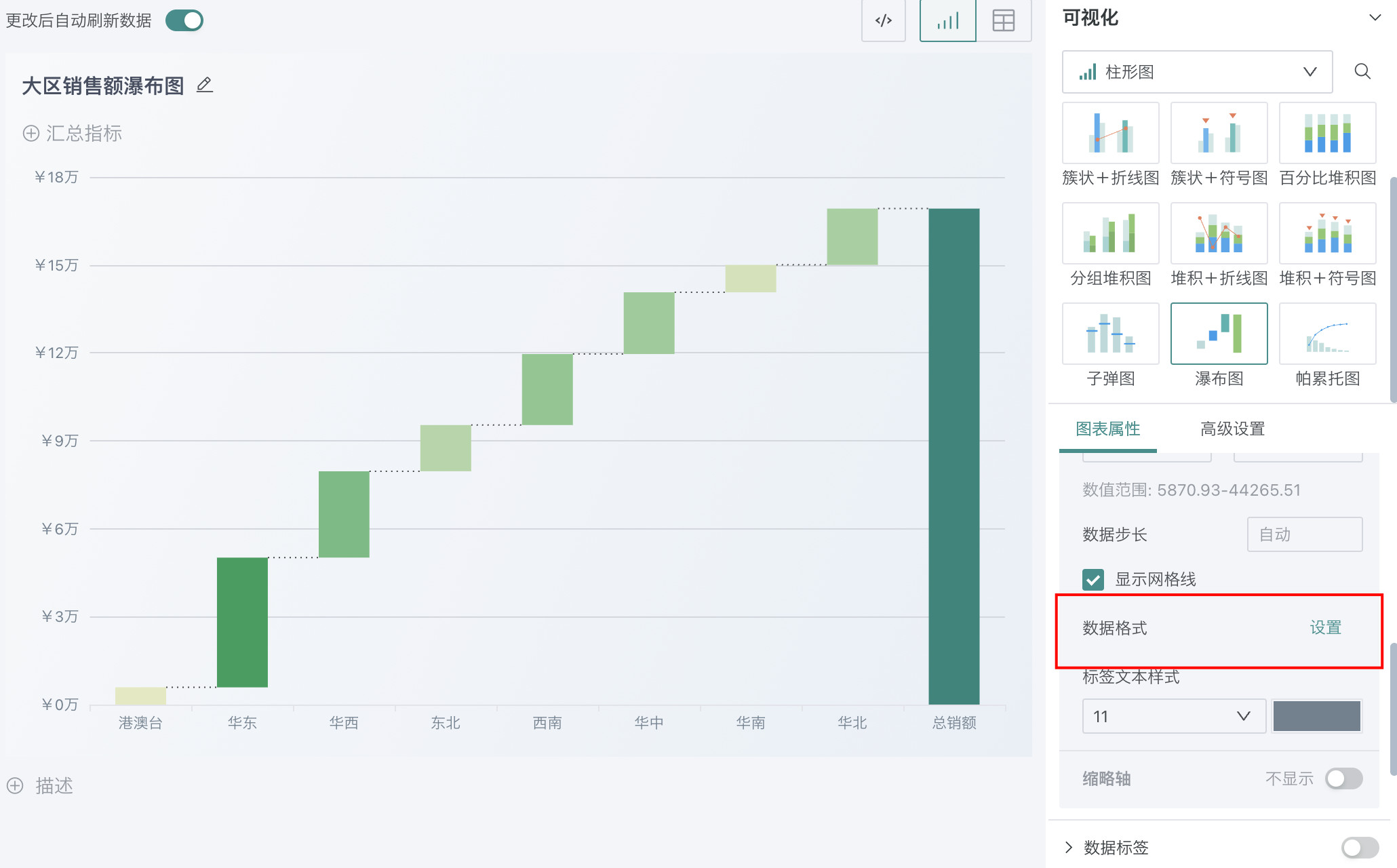1397x868 pixels.
Task: Click the chart title edit pencil
Action: [x=204, y=85]
